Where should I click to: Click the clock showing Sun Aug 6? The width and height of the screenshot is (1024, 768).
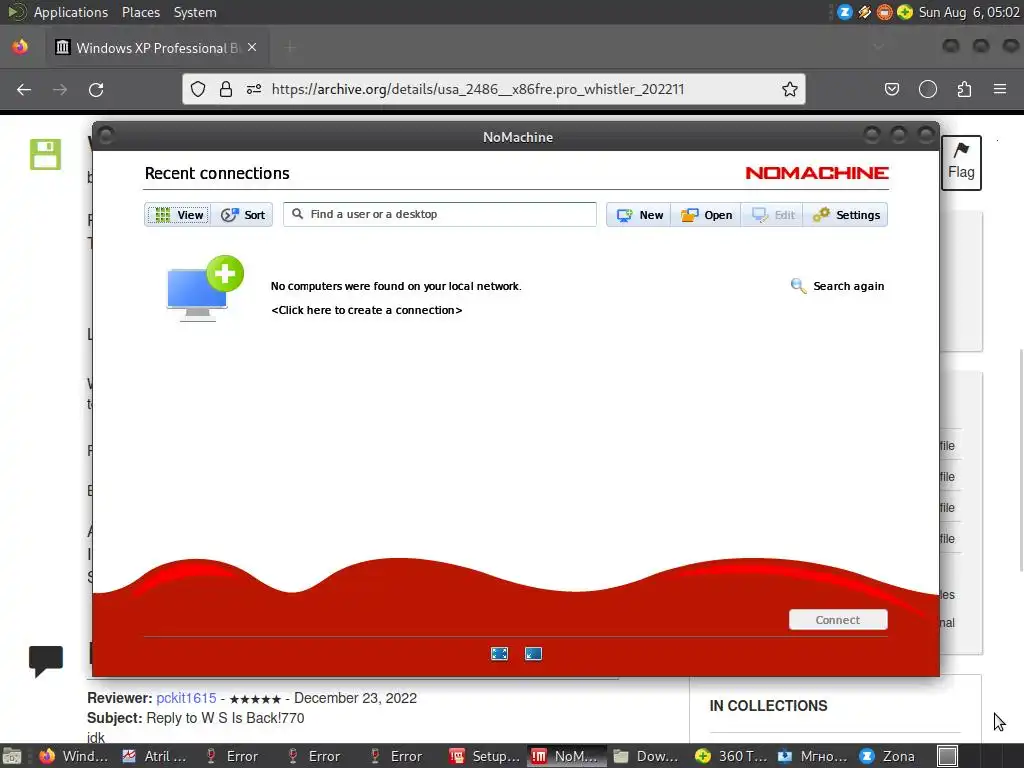[968, 12]
